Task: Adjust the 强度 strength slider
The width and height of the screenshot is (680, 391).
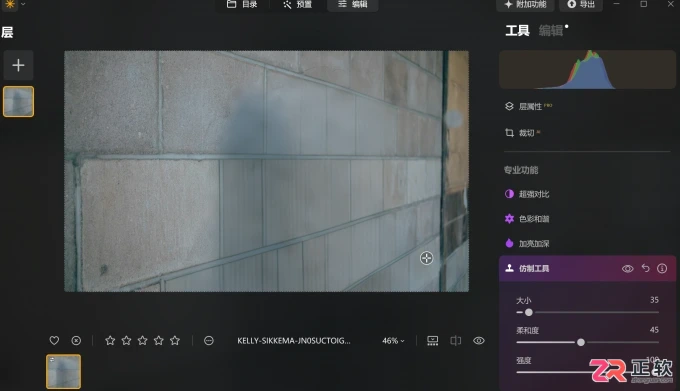Action: point(587,371)
